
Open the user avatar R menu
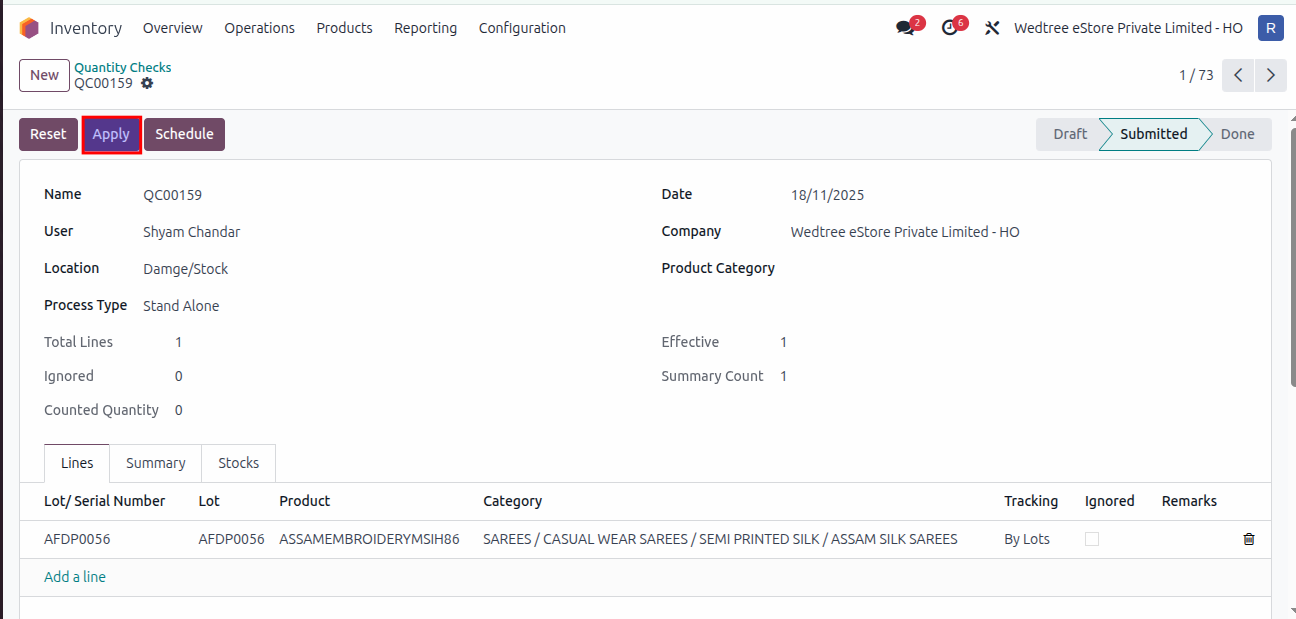[1270, 28]
